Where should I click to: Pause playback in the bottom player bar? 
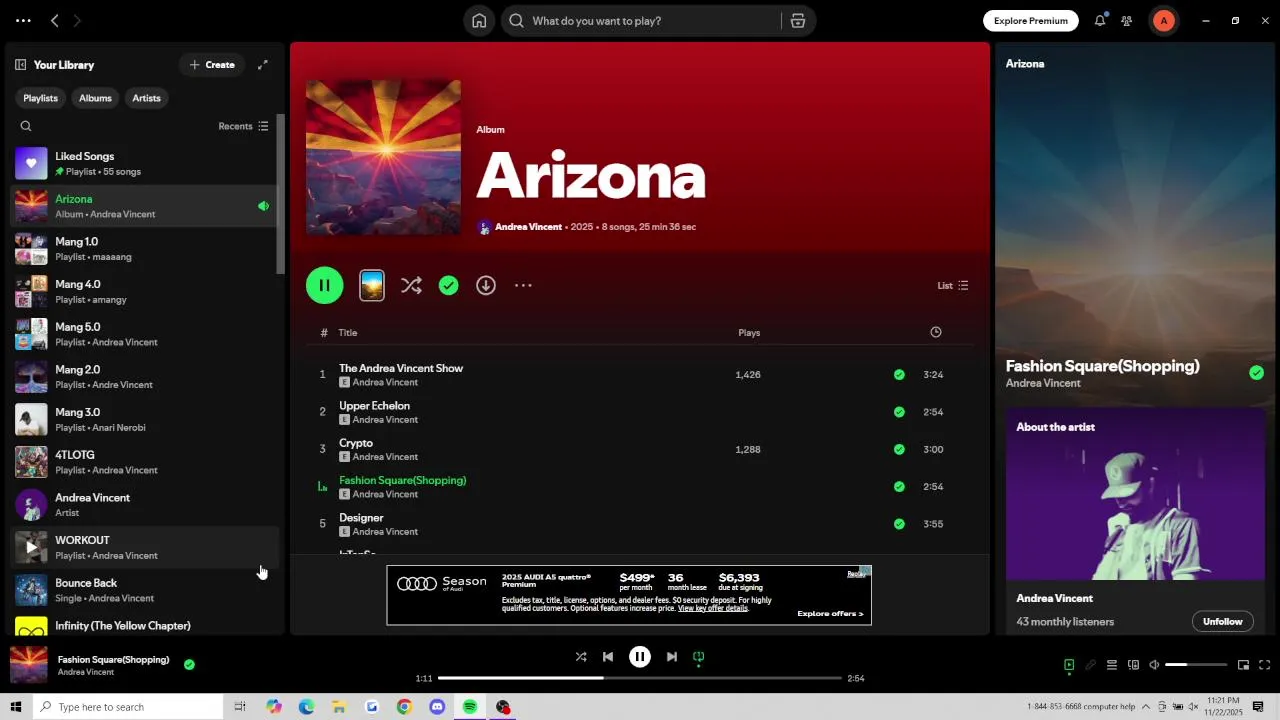pyautogui.click(x=640, y=657)
